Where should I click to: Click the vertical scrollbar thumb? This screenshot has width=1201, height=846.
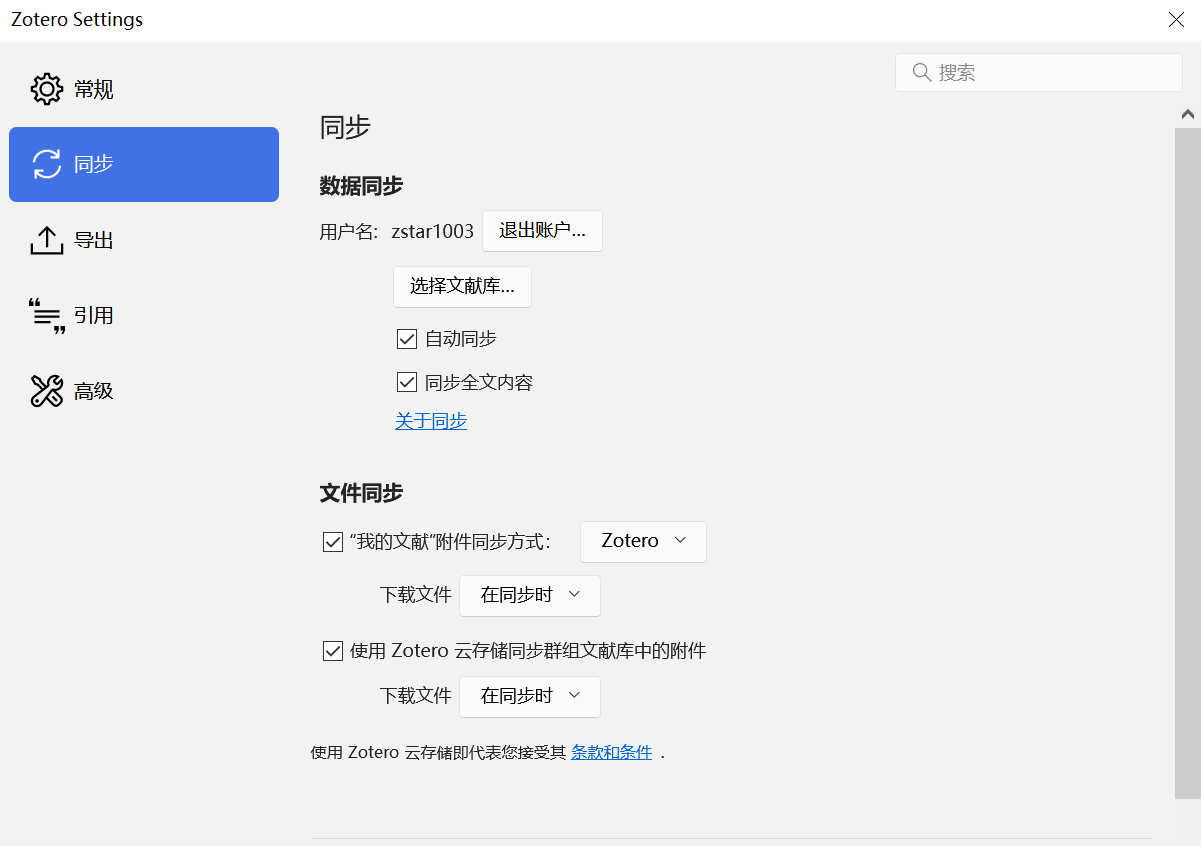[x=1188, y=462]
